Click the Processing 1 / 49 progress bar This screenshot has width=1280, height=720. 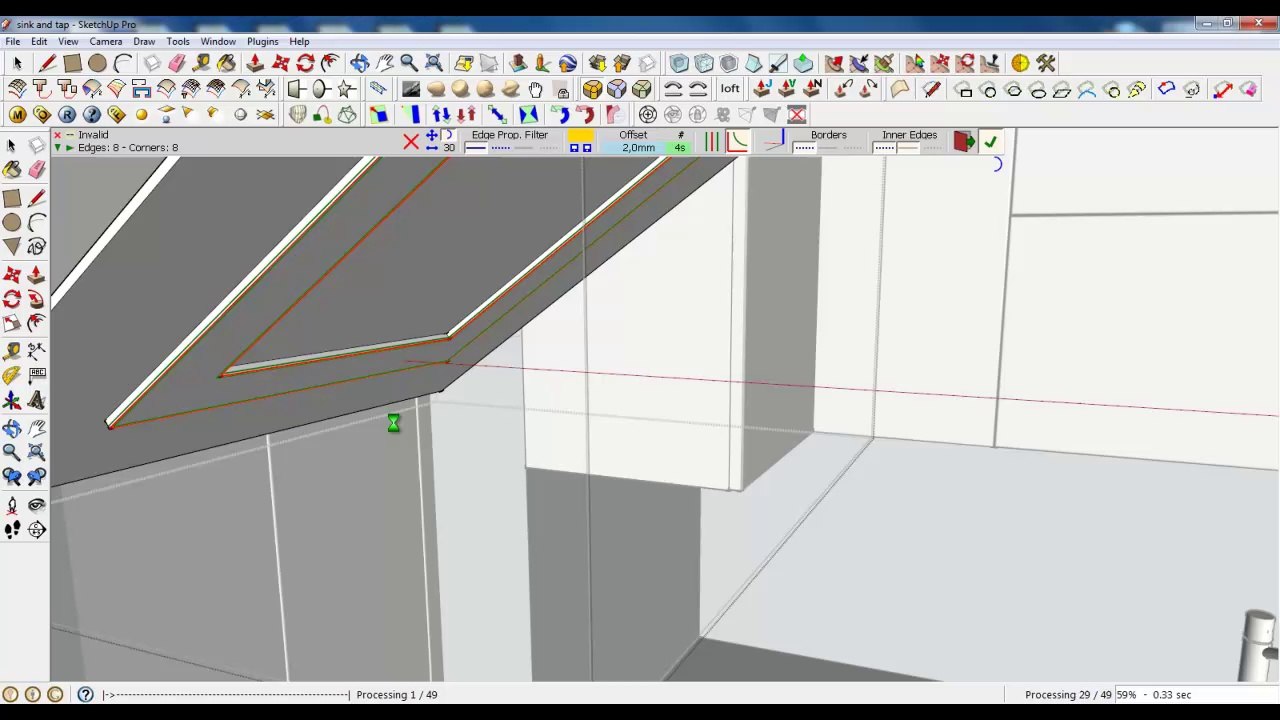click(227, 695)
